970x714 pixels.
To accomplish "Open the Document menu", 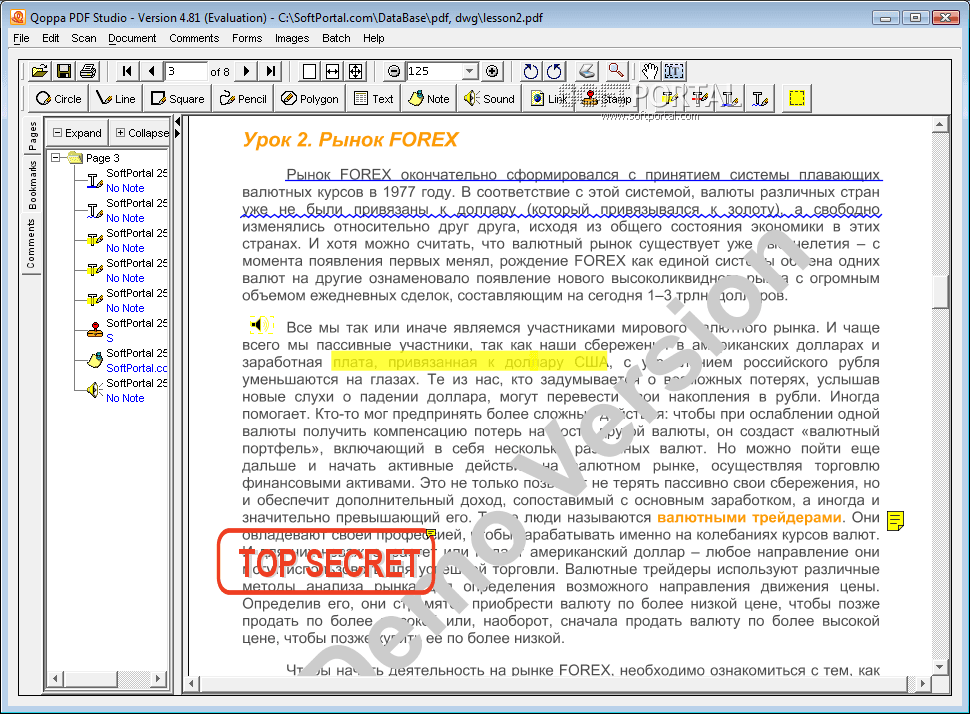I will [x=132, y=38].
